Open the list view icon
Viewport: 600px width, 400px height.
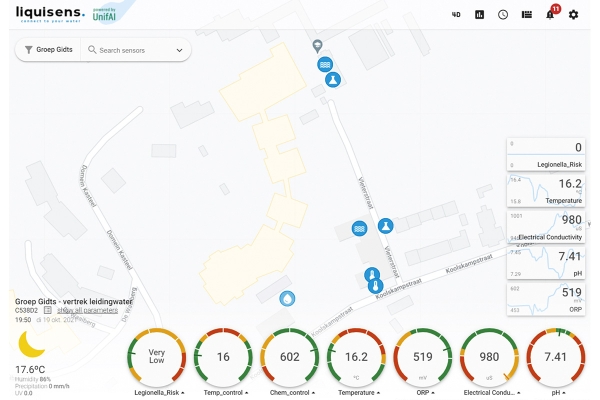tap(527, 15)
